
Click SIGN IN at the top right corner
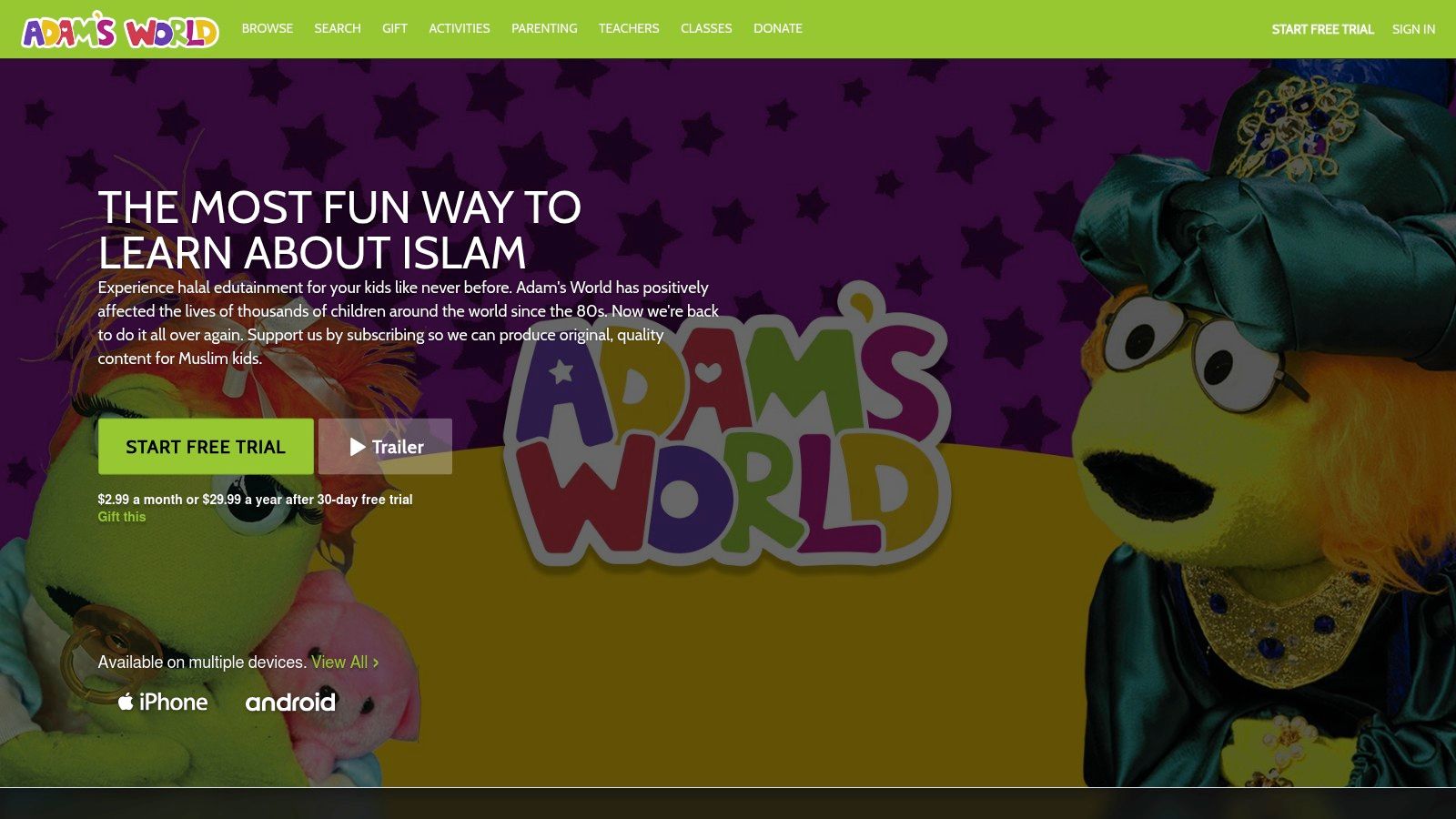pyautogui.click(x=1413, y=29)
